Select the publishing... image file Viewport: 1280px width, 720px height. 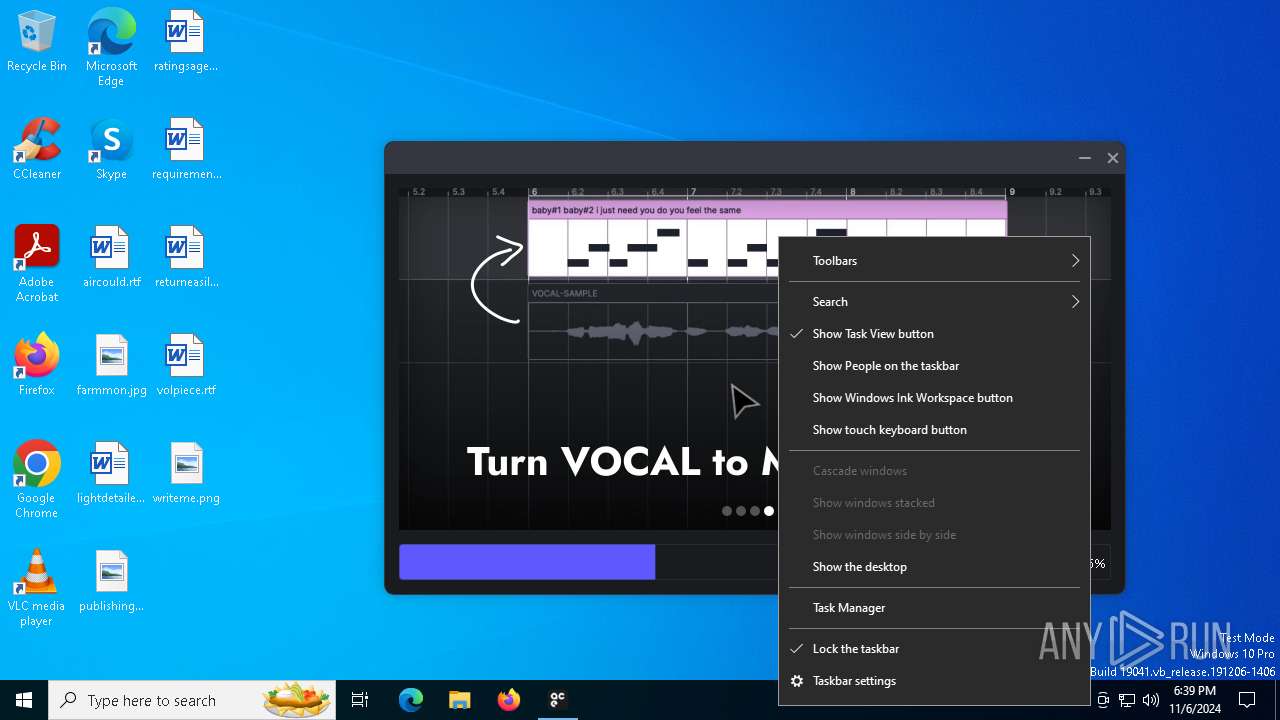point(111,582)
